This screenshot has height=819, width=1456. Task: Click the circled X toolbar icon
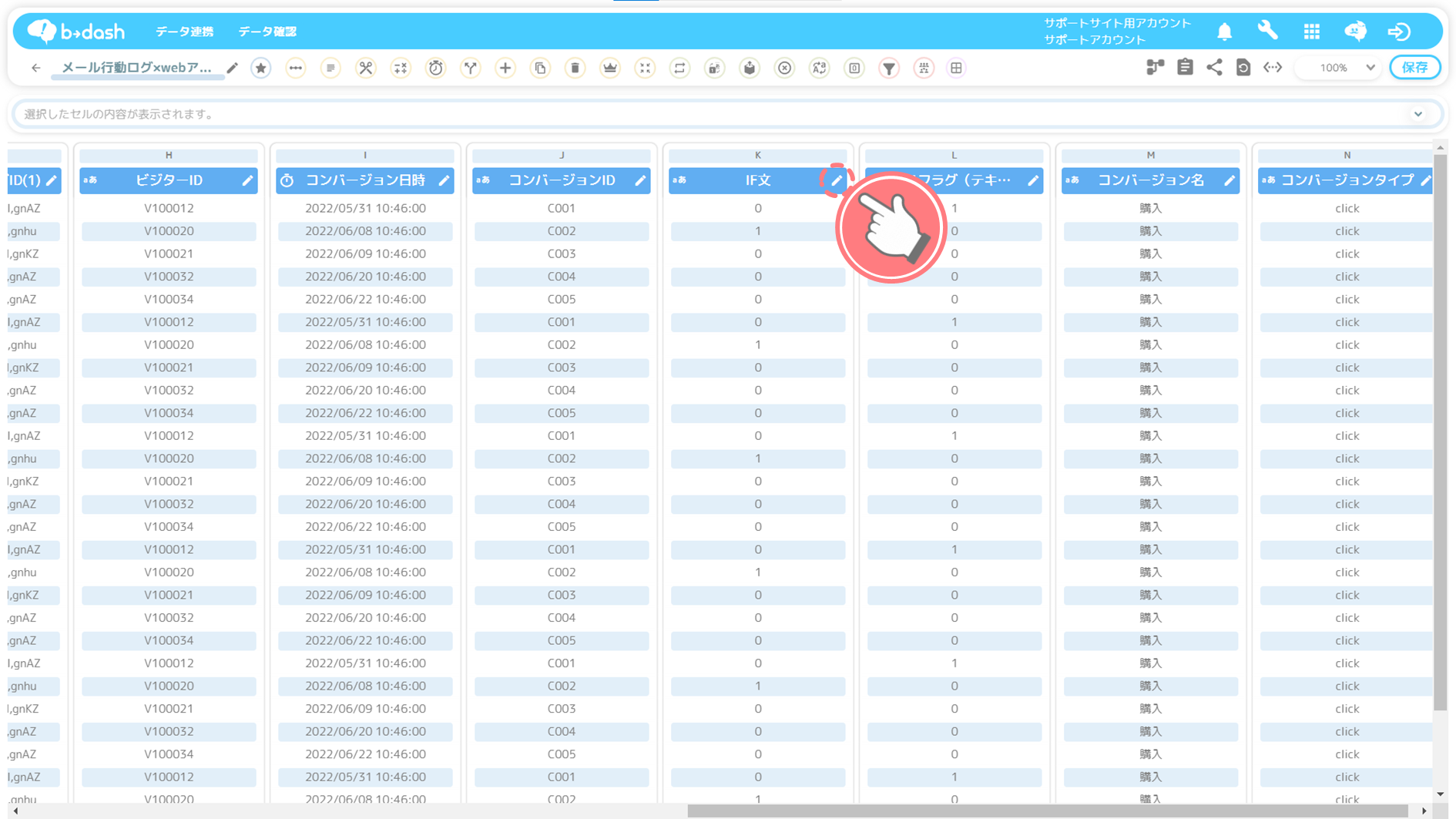pos(784,68)
